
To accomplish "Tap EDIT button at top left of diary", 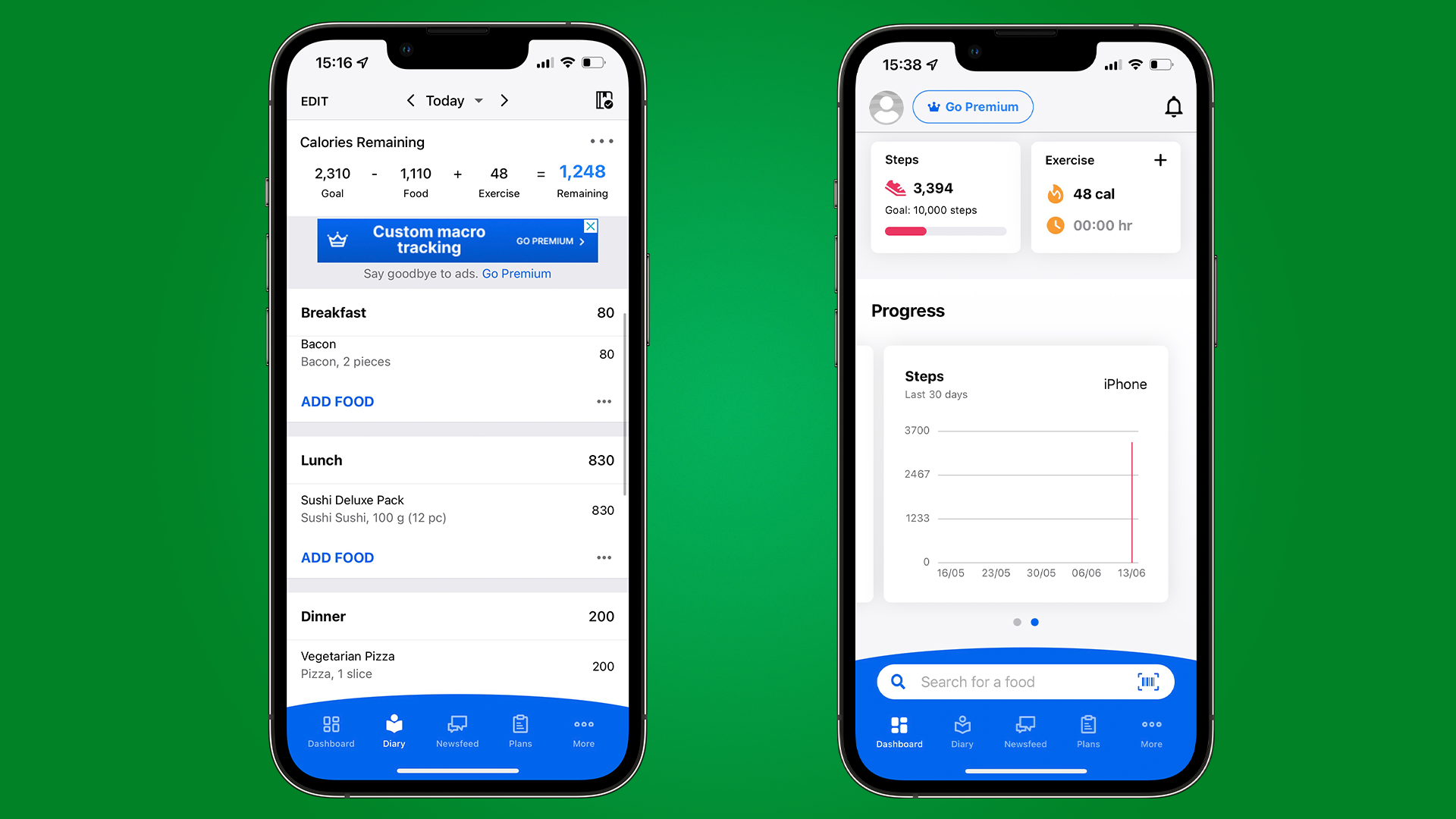I will coord(314,100).
